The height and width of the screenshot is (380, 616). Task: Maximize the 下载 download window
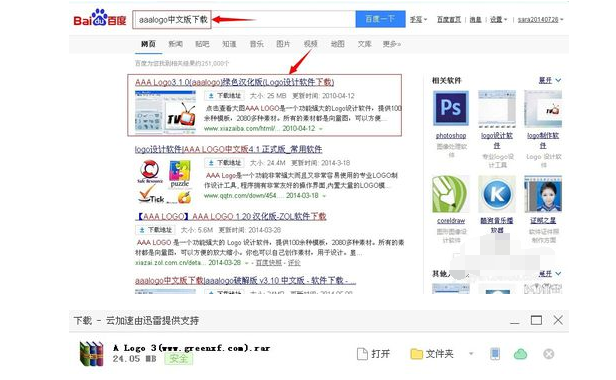click(536, 320)
